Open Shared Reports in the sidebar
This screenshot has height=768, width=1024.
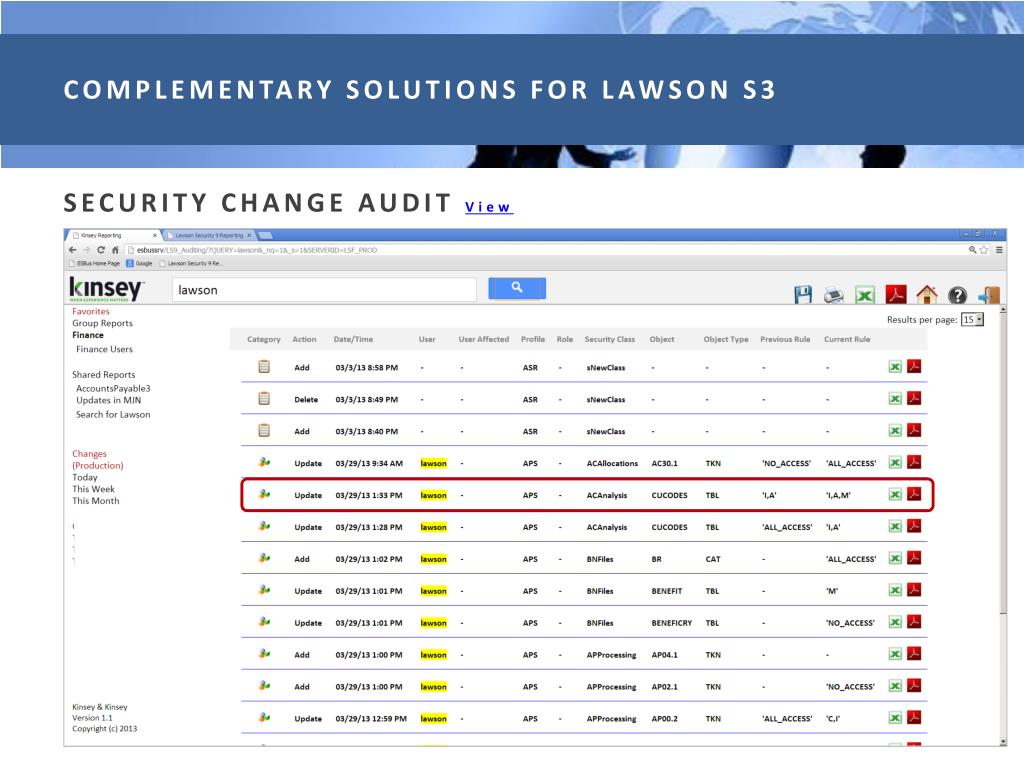coord(104,375)
